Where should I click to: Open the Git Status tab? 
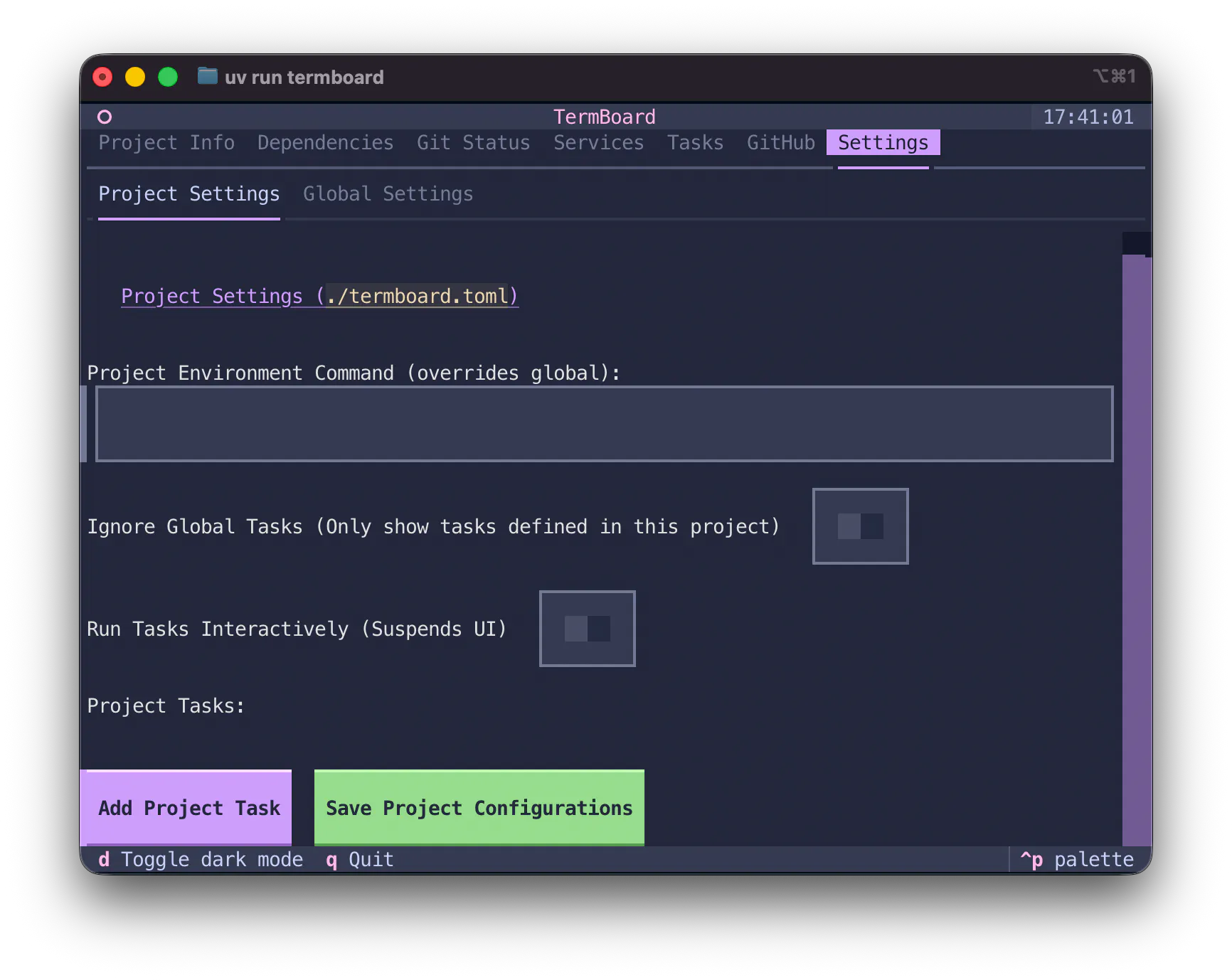473,142
